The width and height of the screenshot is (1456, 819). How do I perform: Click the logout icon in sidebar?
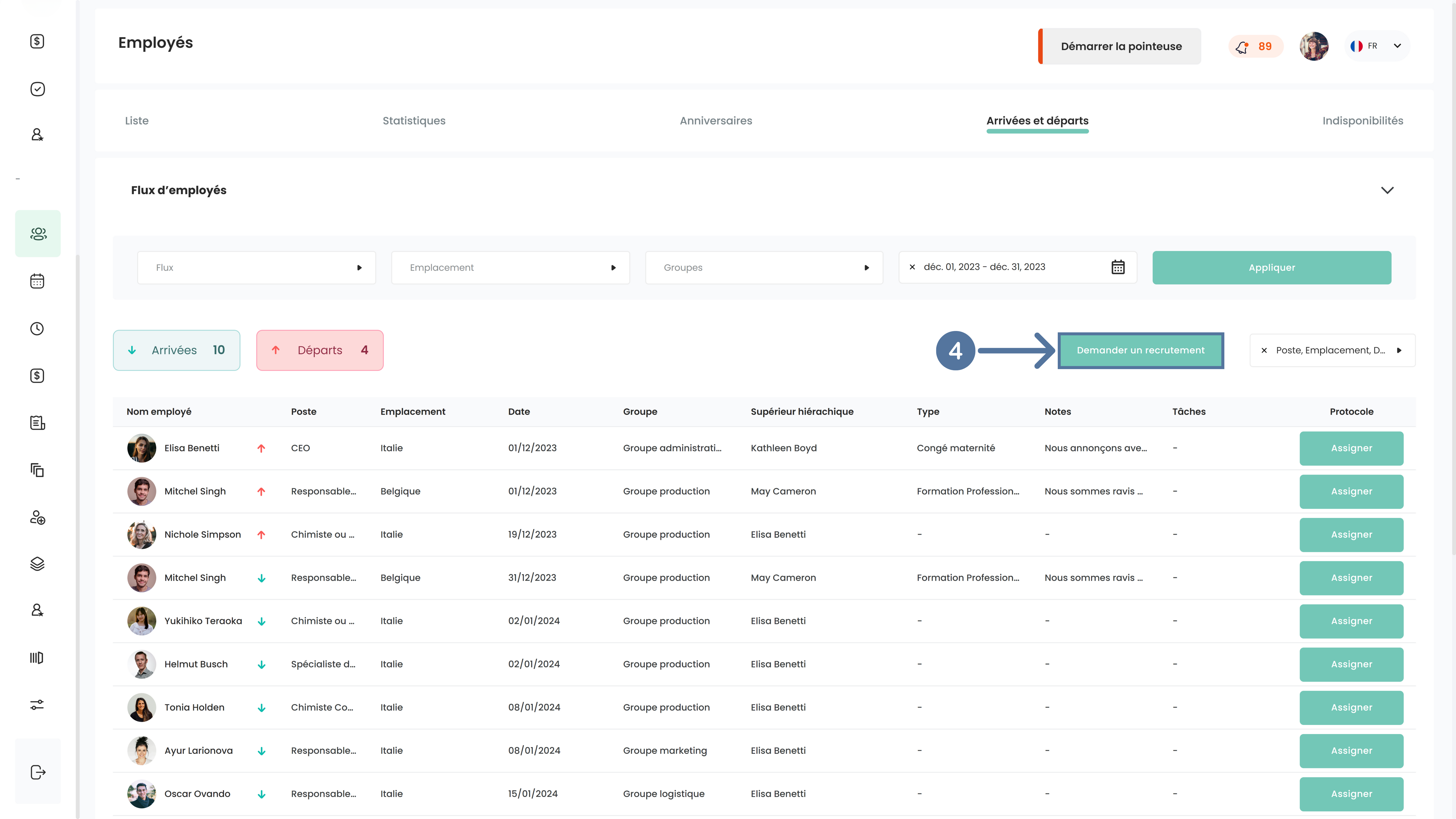pos(38,772)
